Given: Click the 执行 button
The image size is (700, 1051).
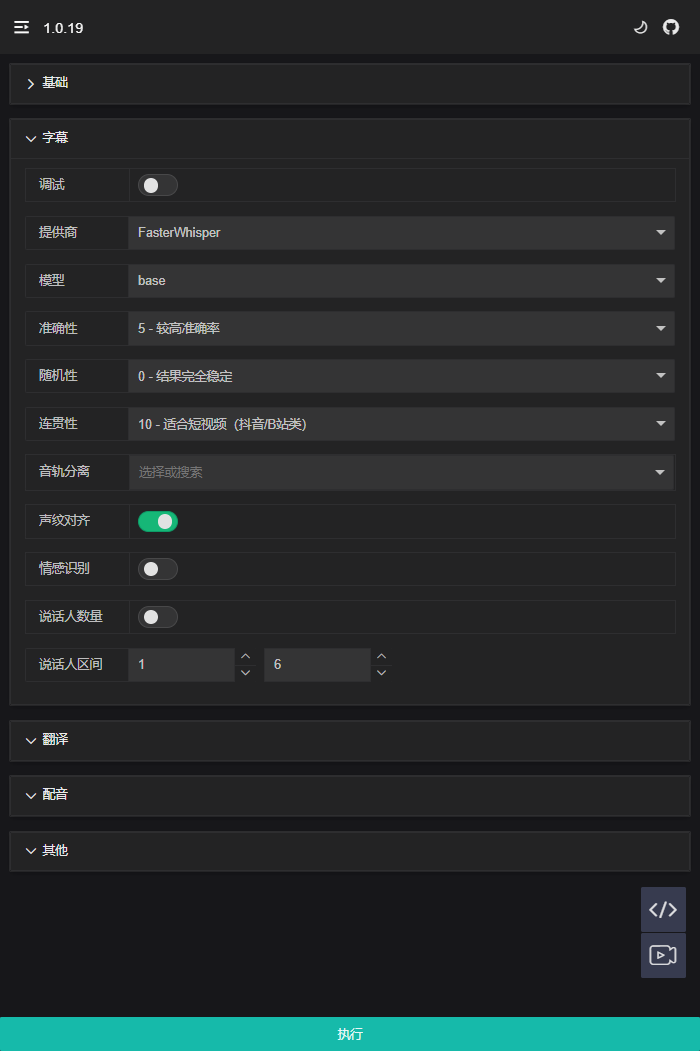Looking at the screenshot, I should pos(350,1034).
